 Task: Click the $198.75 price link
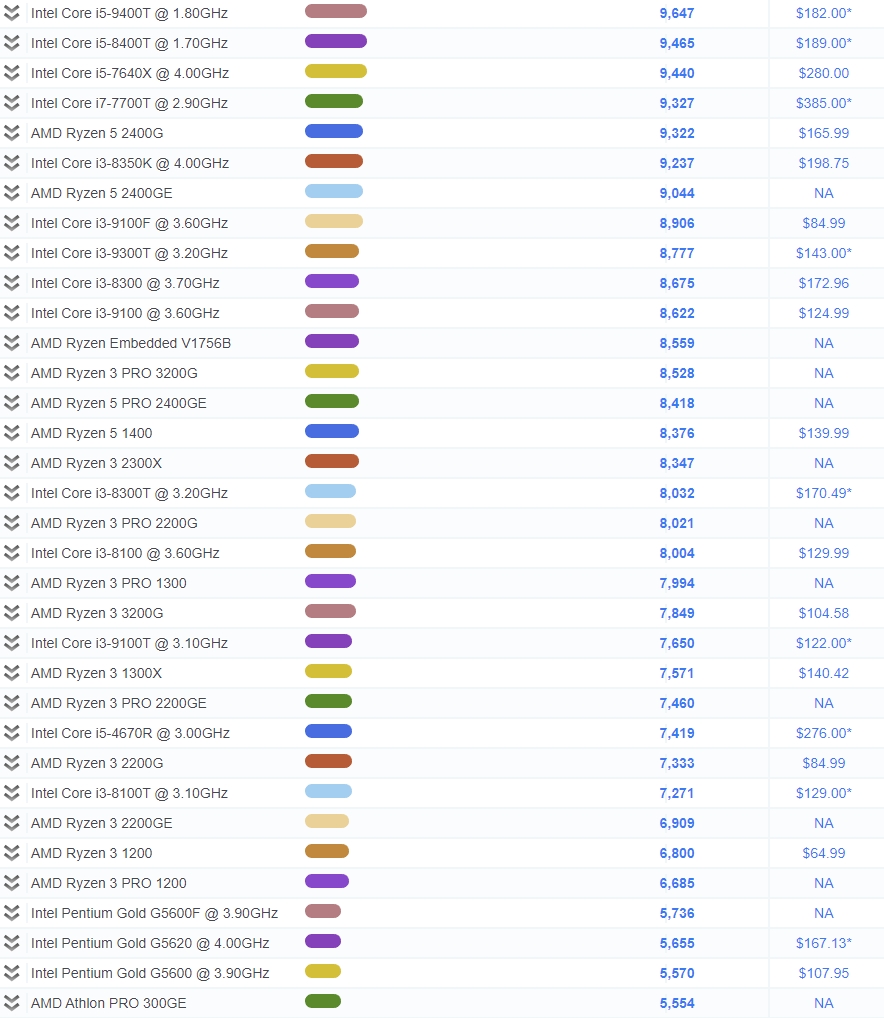(824, 163)
